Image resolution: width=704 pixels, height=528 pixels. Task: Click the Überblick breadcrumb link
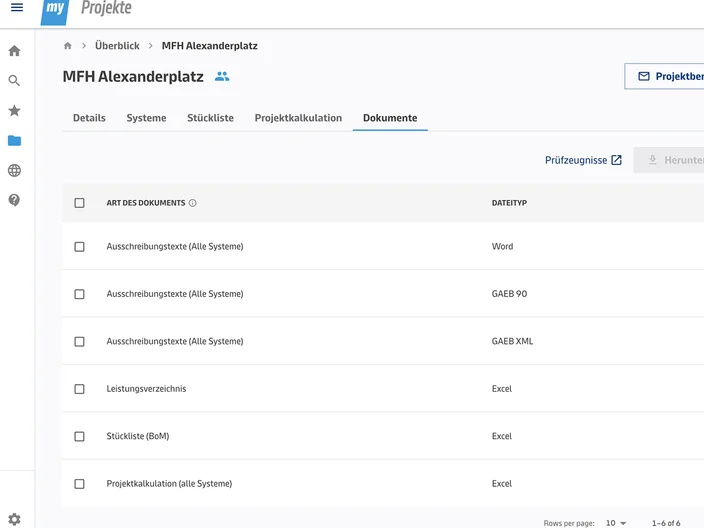[x=117, y=46]
